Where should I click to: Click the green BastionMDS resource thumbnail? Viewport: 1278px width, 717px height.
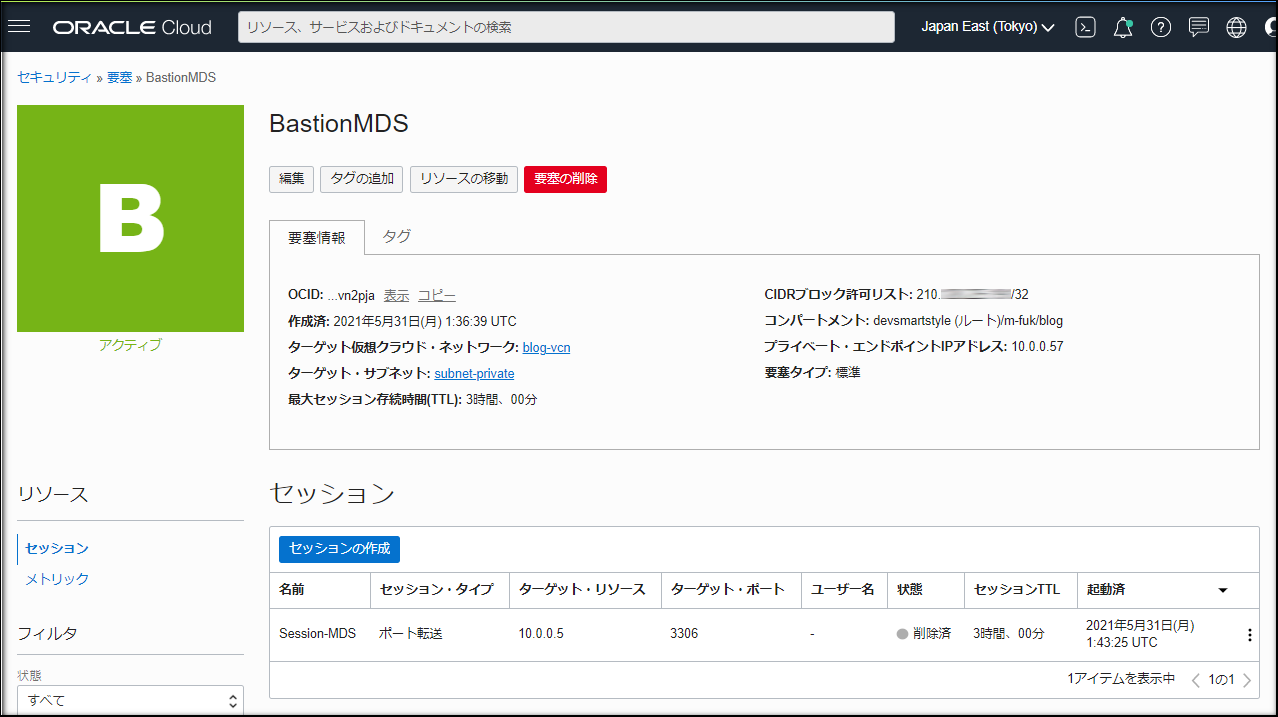click(131, 218)
